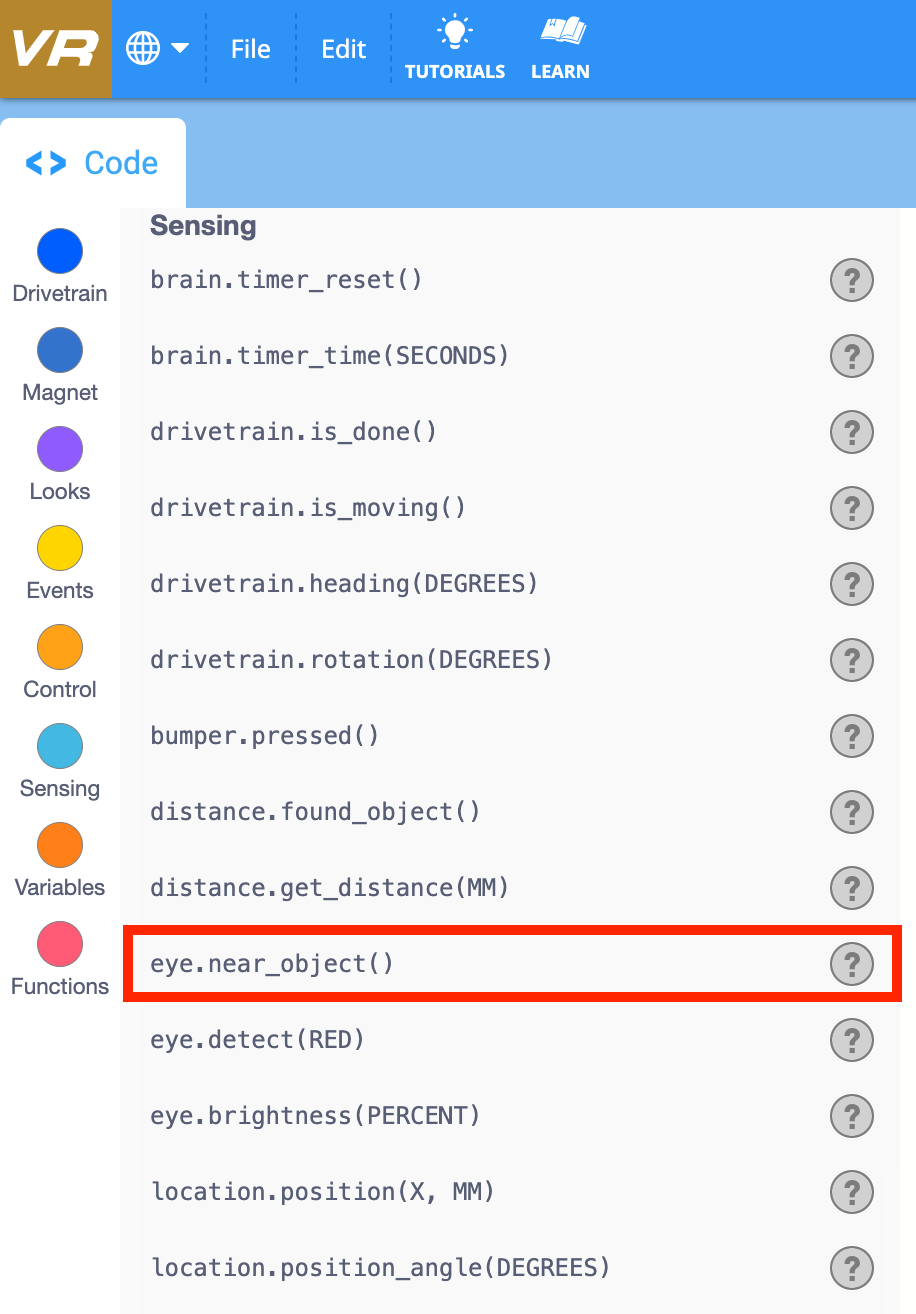Open the File menu

(x=249, y=48)
